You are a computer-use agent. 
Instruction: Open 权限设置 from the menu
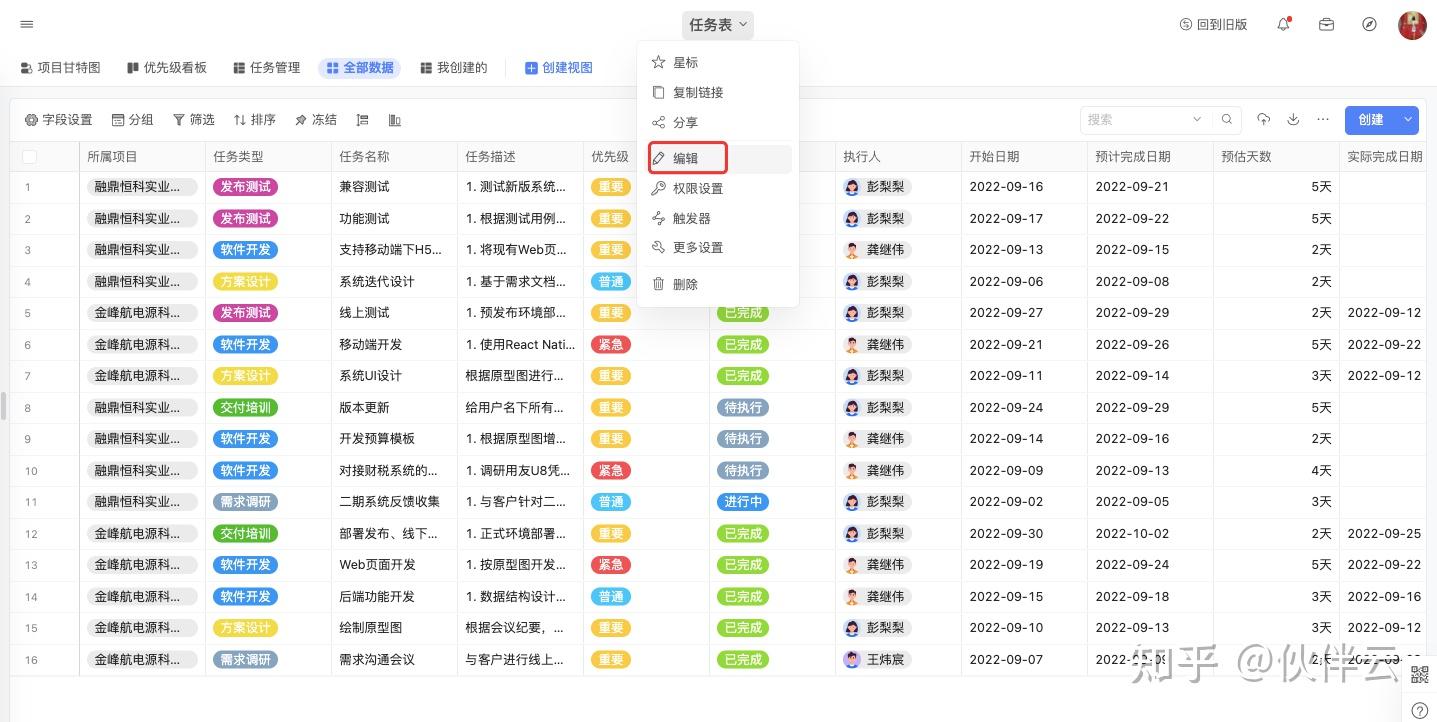tap(718, 188)
